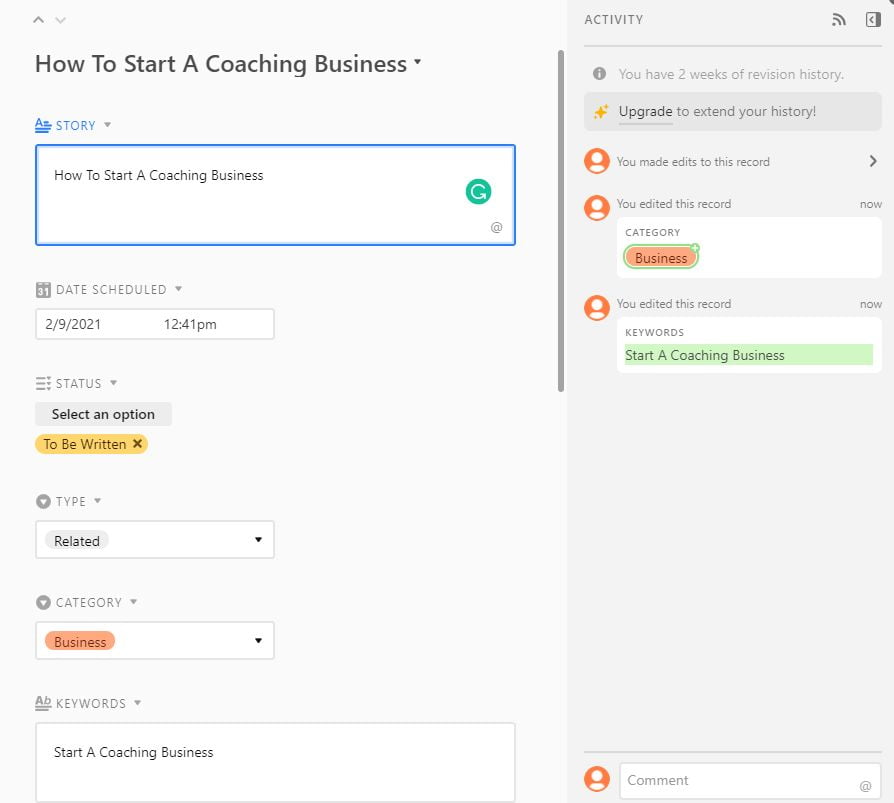
Task: Click the @ mention icon in Story field
Action: point(496,228)
